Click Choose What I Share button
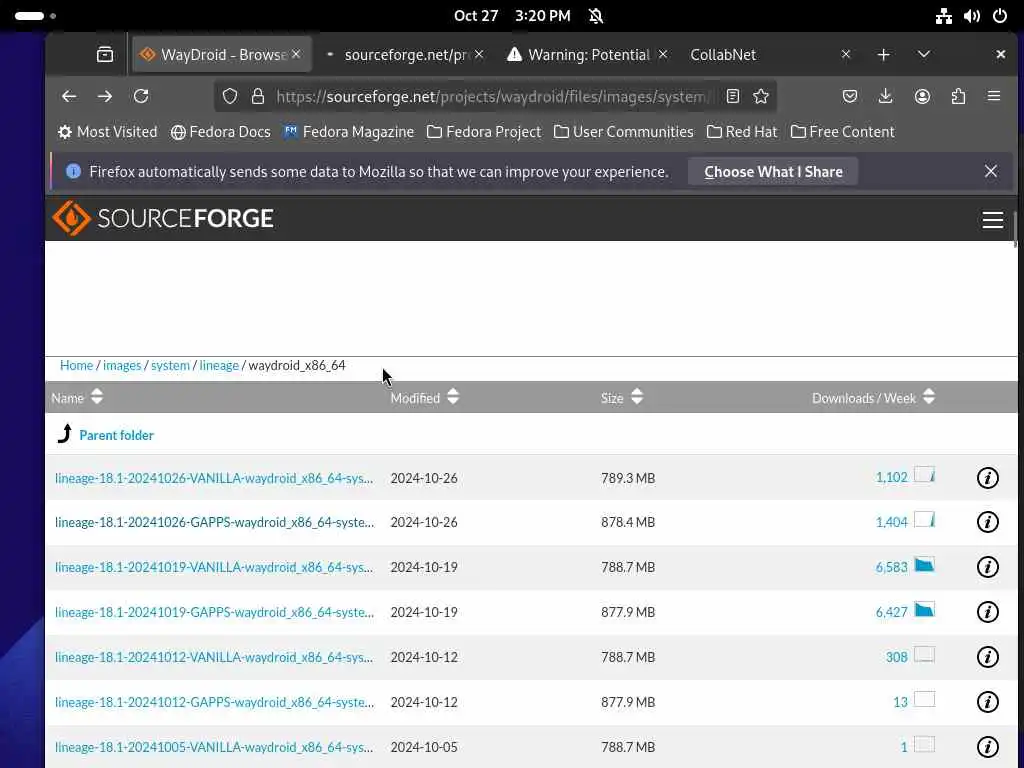 pos(773,172)
